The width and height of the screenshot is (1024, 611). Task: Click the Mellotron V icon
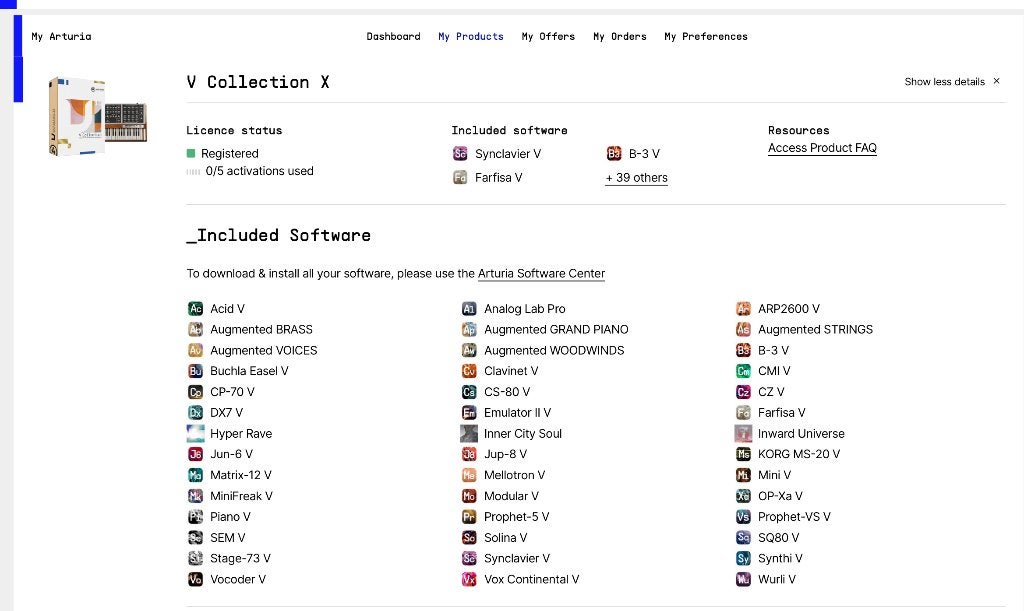tap(469, 475)
